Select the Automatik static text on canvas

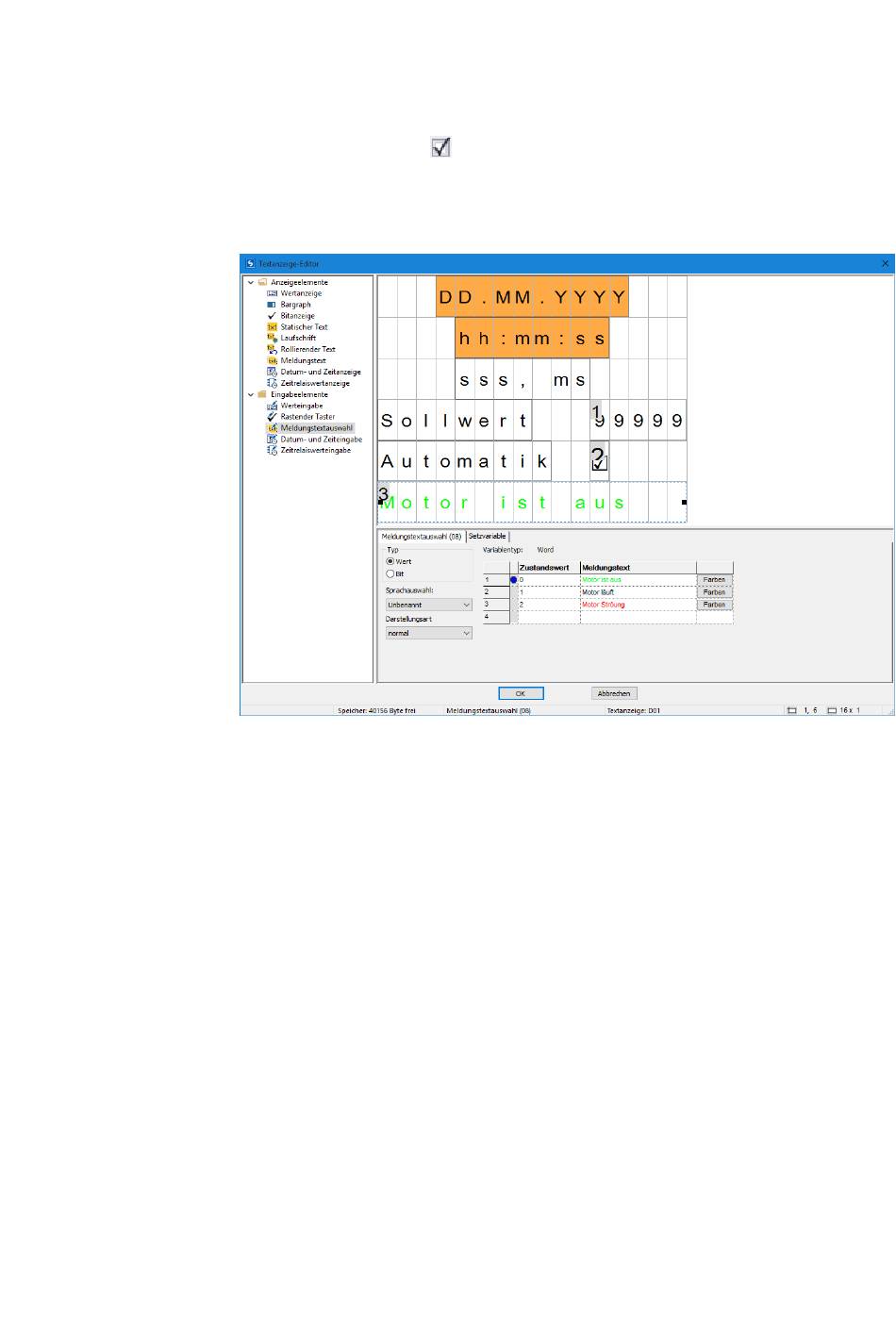(x=464, y=461)
